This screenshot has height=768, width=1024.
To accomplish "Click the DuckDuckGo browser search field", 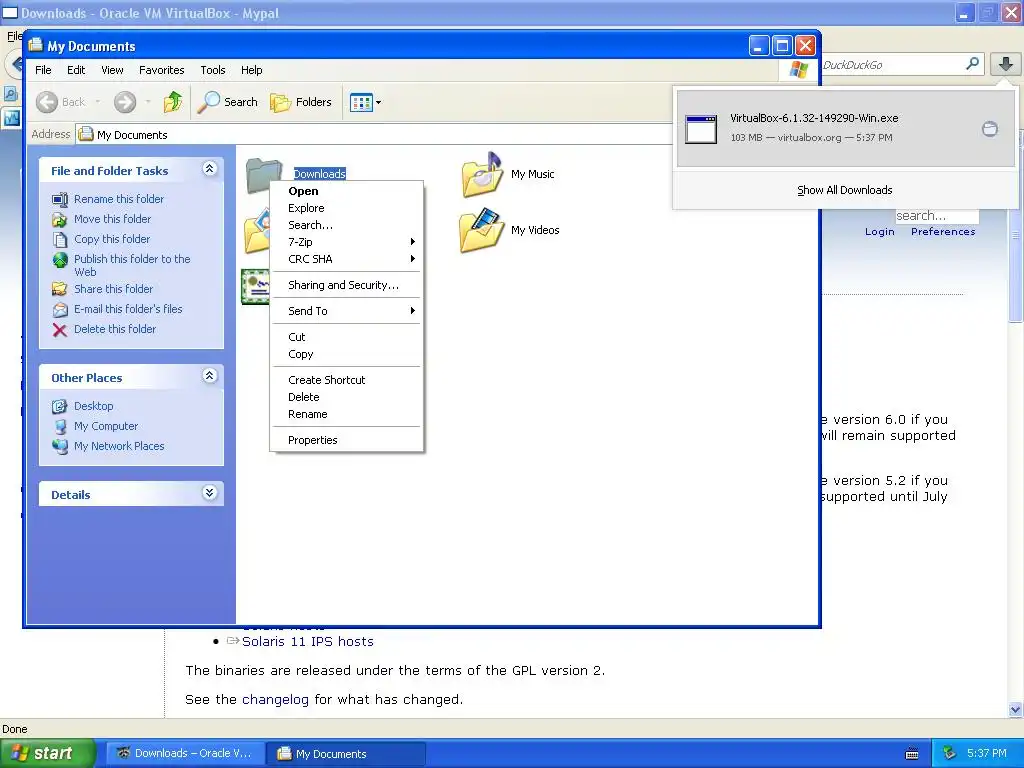I will click(891, 65).
